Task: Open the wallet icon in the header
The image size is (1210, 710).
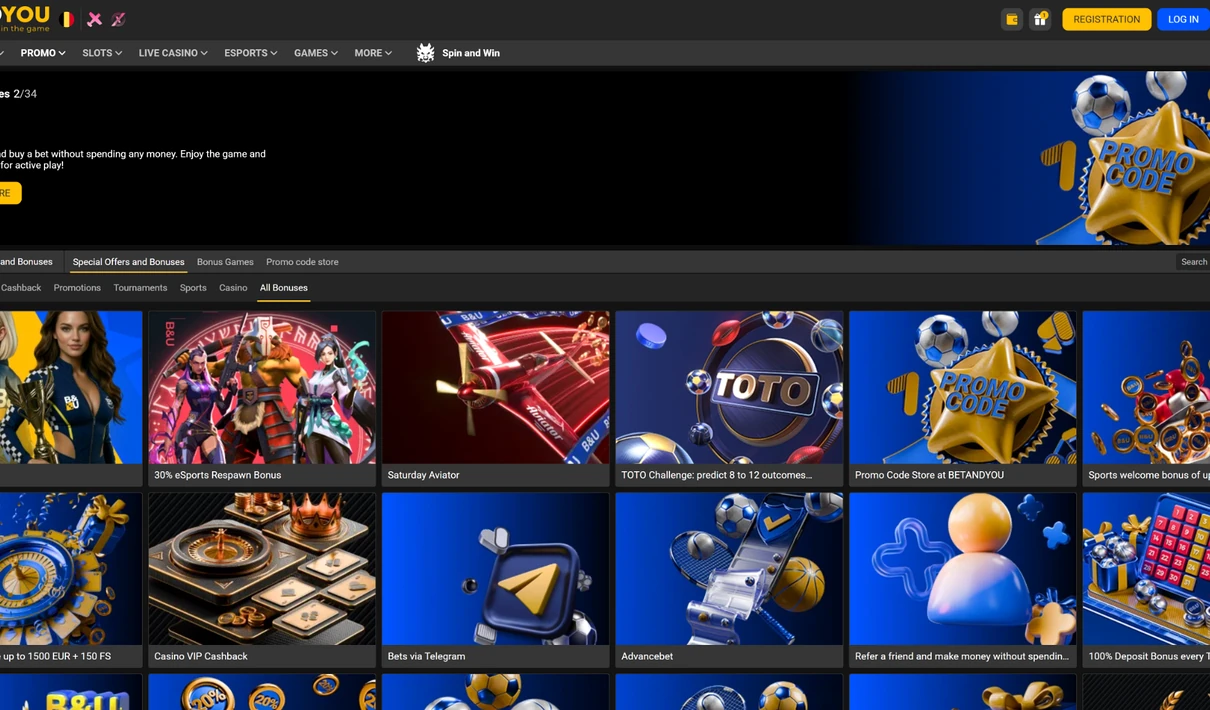Action: pyautogui.click(x=1012, y=19)
